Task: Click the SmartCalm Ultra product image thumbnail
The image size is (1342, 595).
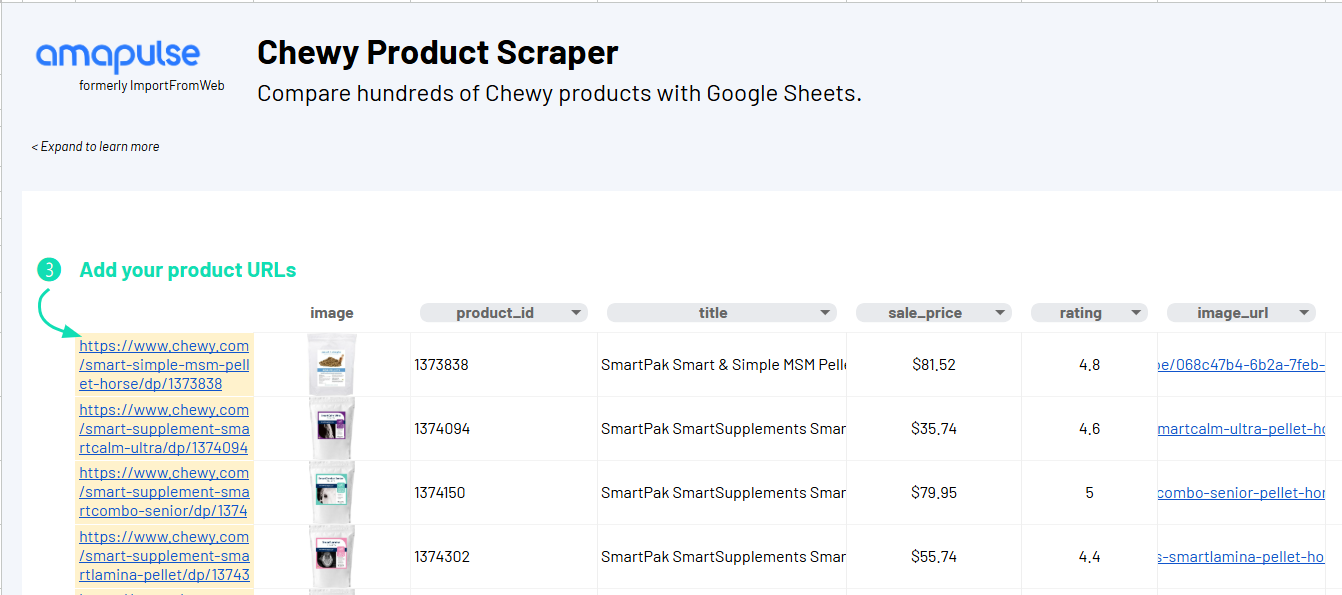Action: coord(332,429)
